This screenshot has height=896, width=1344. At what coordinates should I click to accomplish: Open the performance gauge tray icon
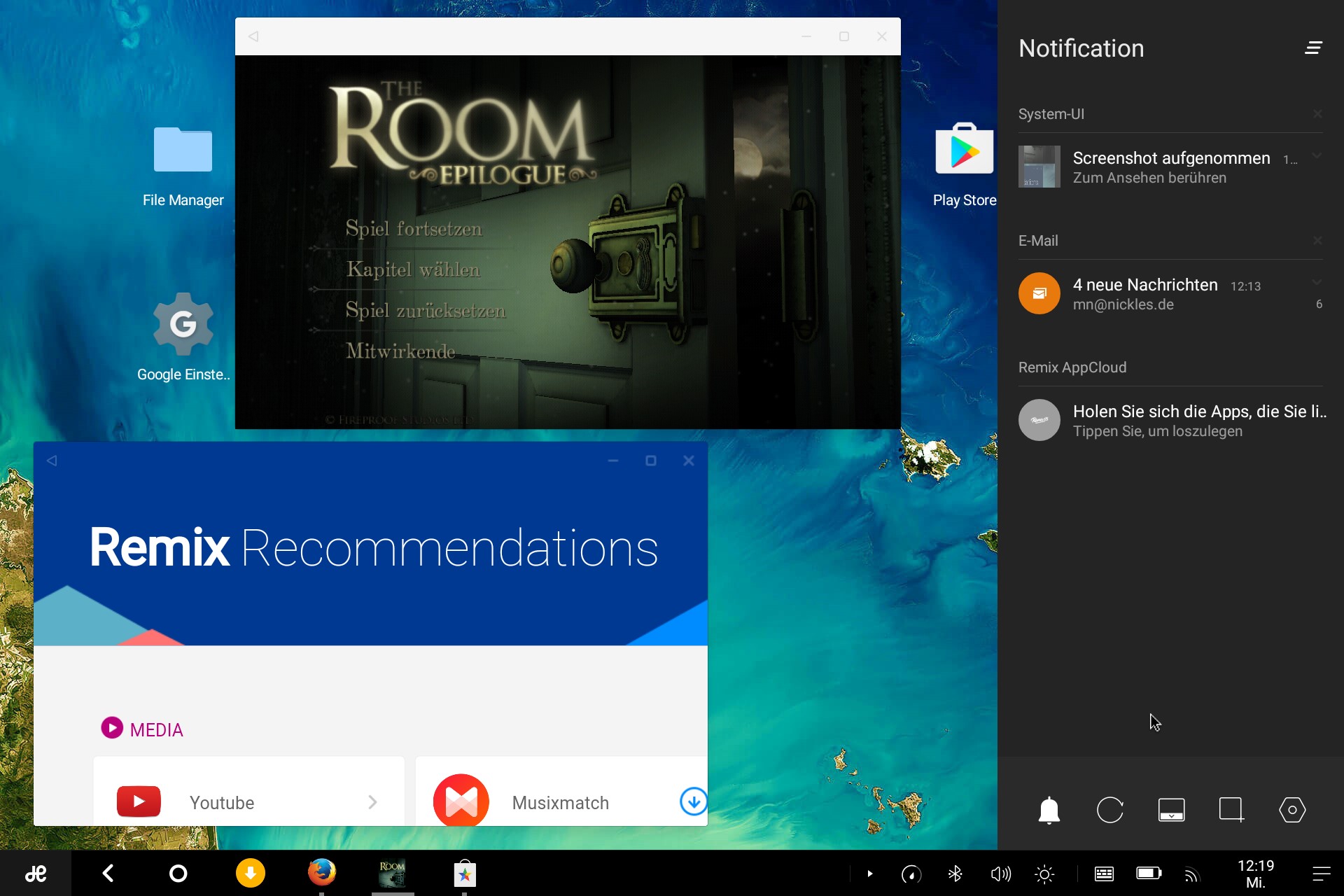tap(911, 874)
